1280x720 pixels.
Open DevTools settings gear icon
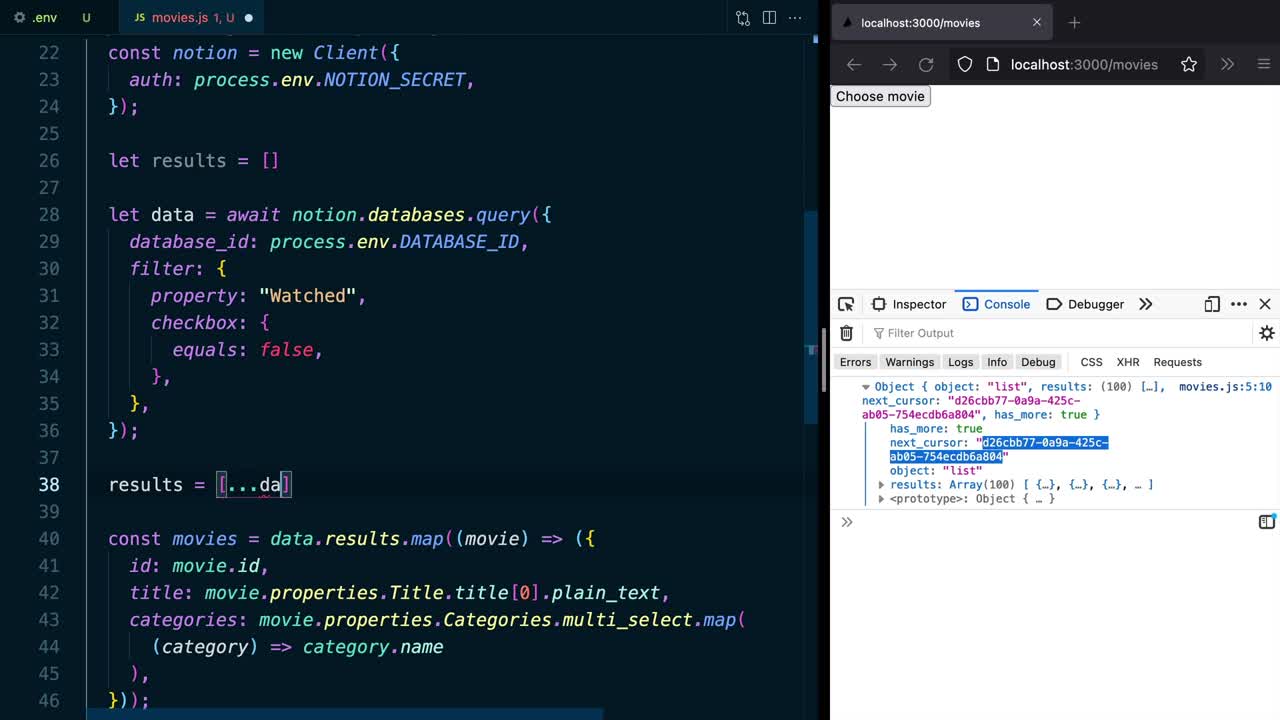[1266, 332]
